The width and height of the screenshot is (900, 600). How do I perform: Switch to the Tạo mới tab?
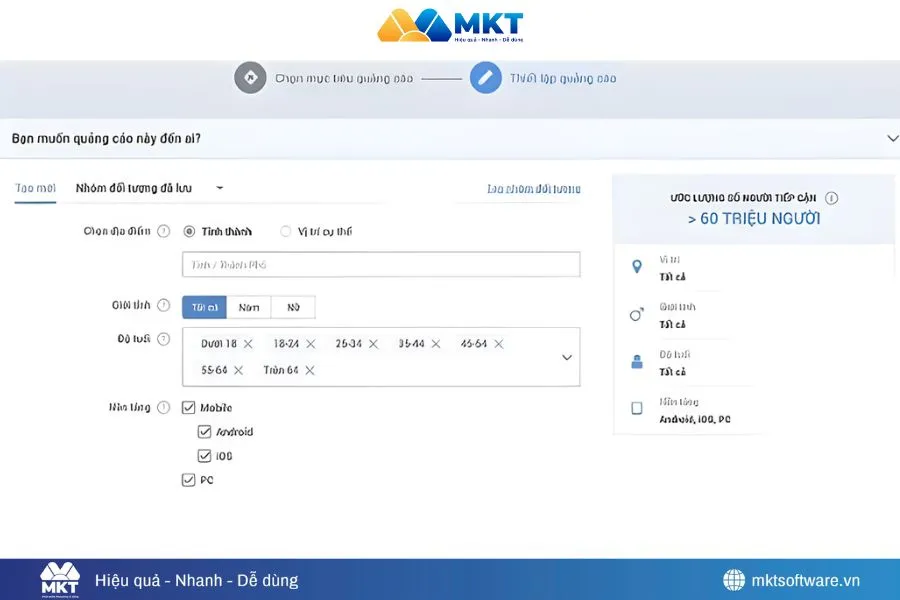(x=34, y=187)
